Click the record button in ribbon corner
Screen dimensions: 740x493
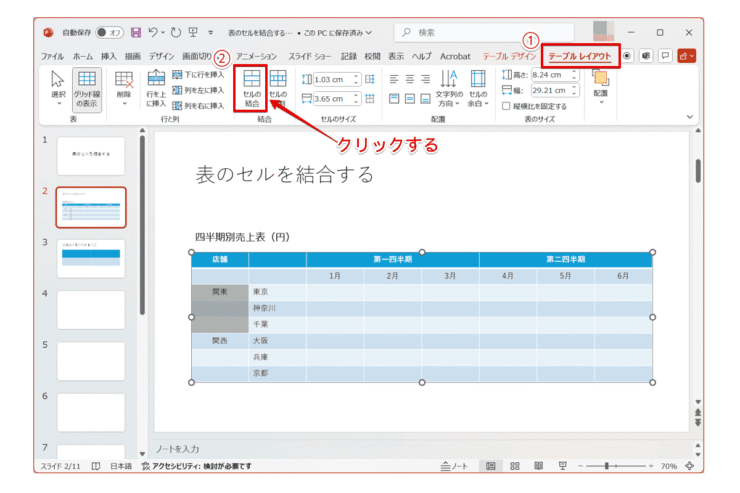coord(627,56)
